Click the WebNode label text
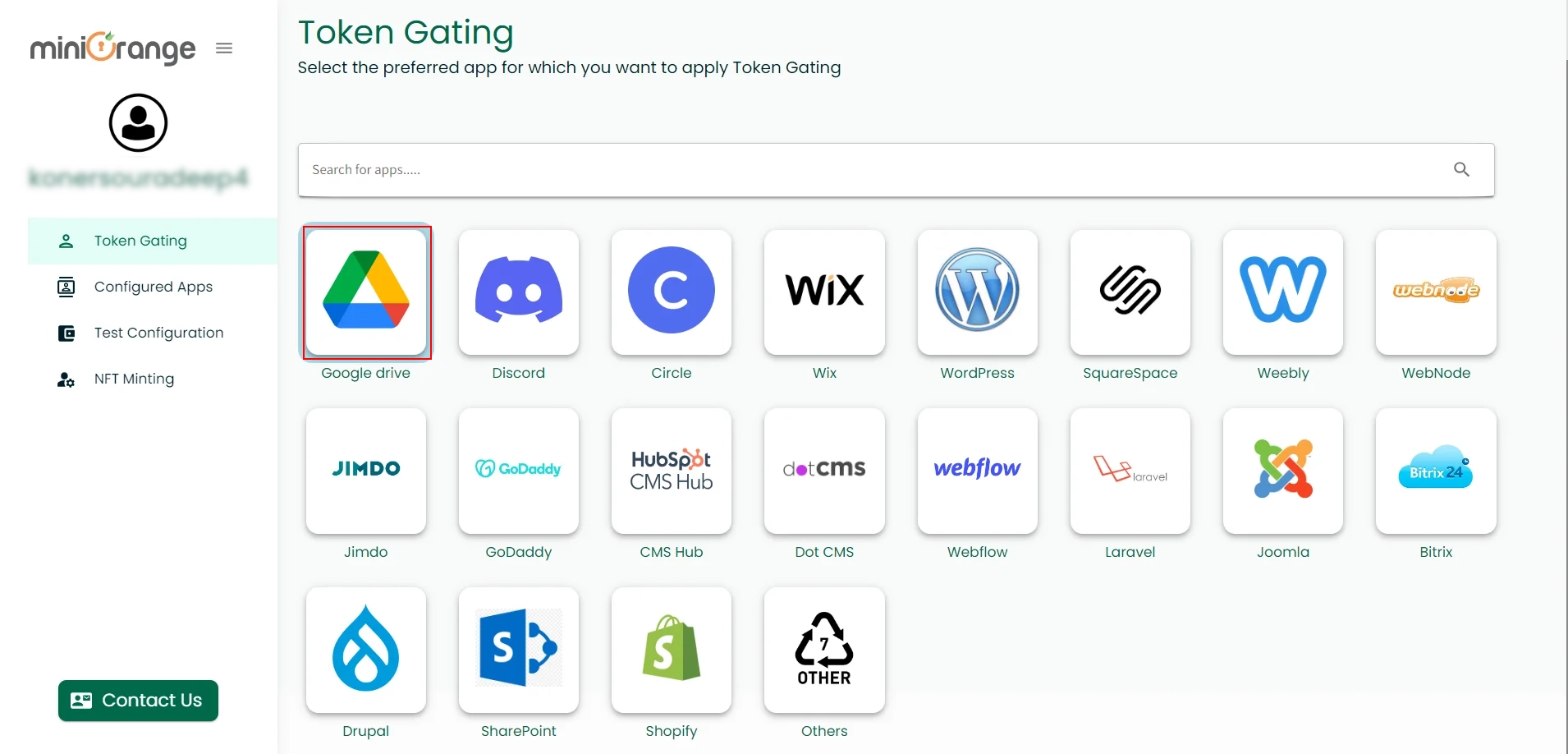The height and width of the screenshot is (754, 1568). [1436, 373]
